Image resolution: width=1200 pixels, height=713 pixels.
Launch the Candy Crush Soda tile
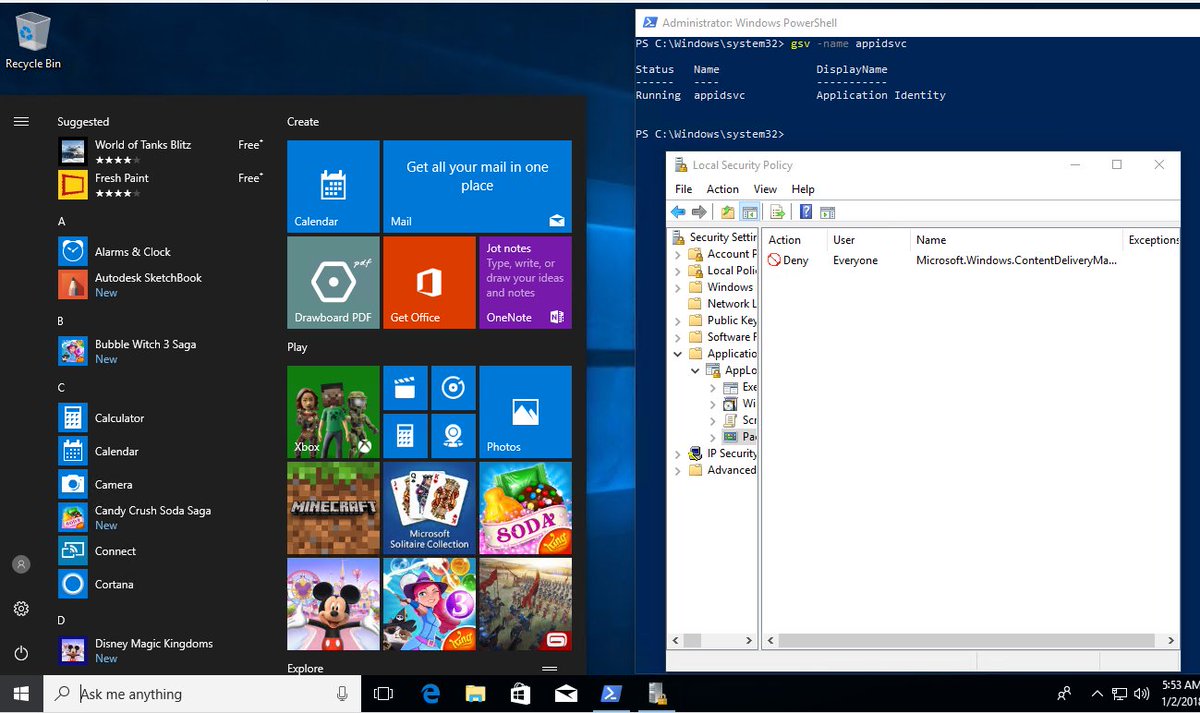pyautogui.click(x=525, y=508)
